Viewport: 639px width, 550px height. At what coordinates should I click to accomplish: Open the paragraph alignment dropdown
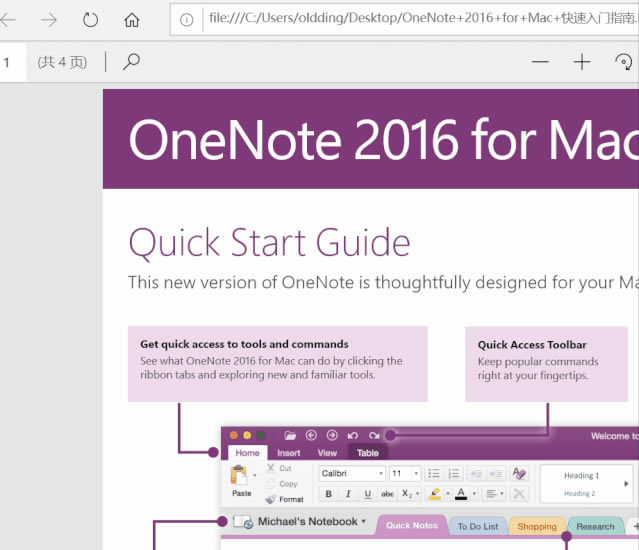coord(494,494)
